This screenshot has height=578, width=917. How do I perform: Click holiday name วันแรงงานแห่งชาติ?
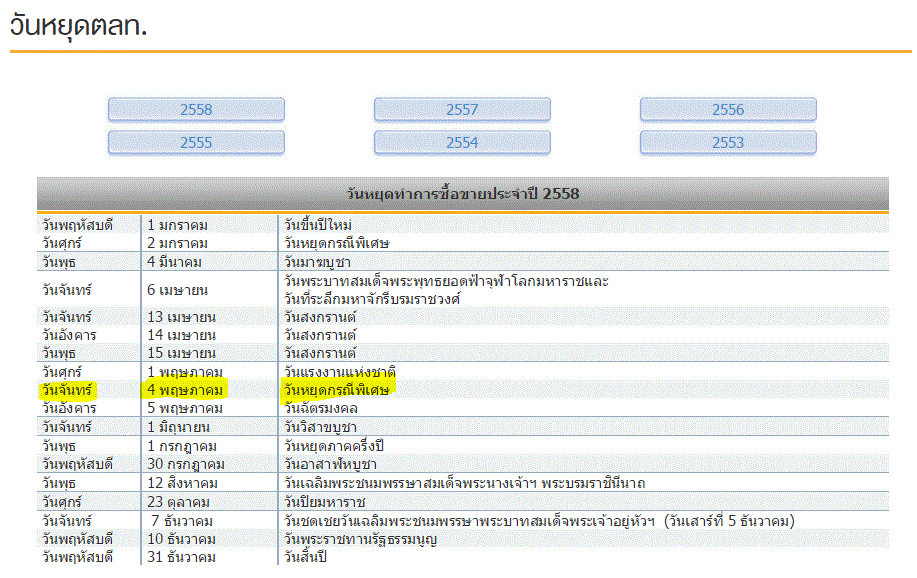tap(340, 372)
